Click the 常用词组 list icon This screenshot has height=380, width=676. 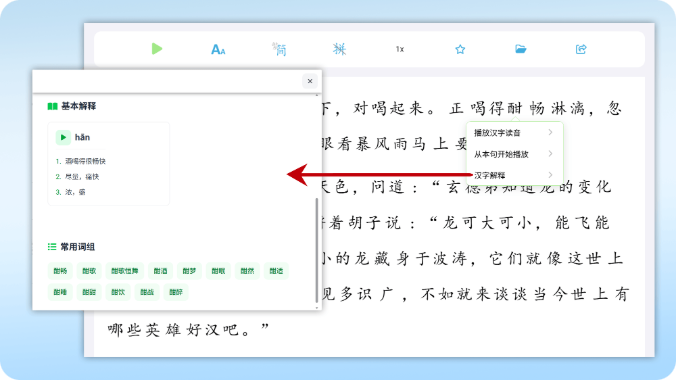coord(52,247)
